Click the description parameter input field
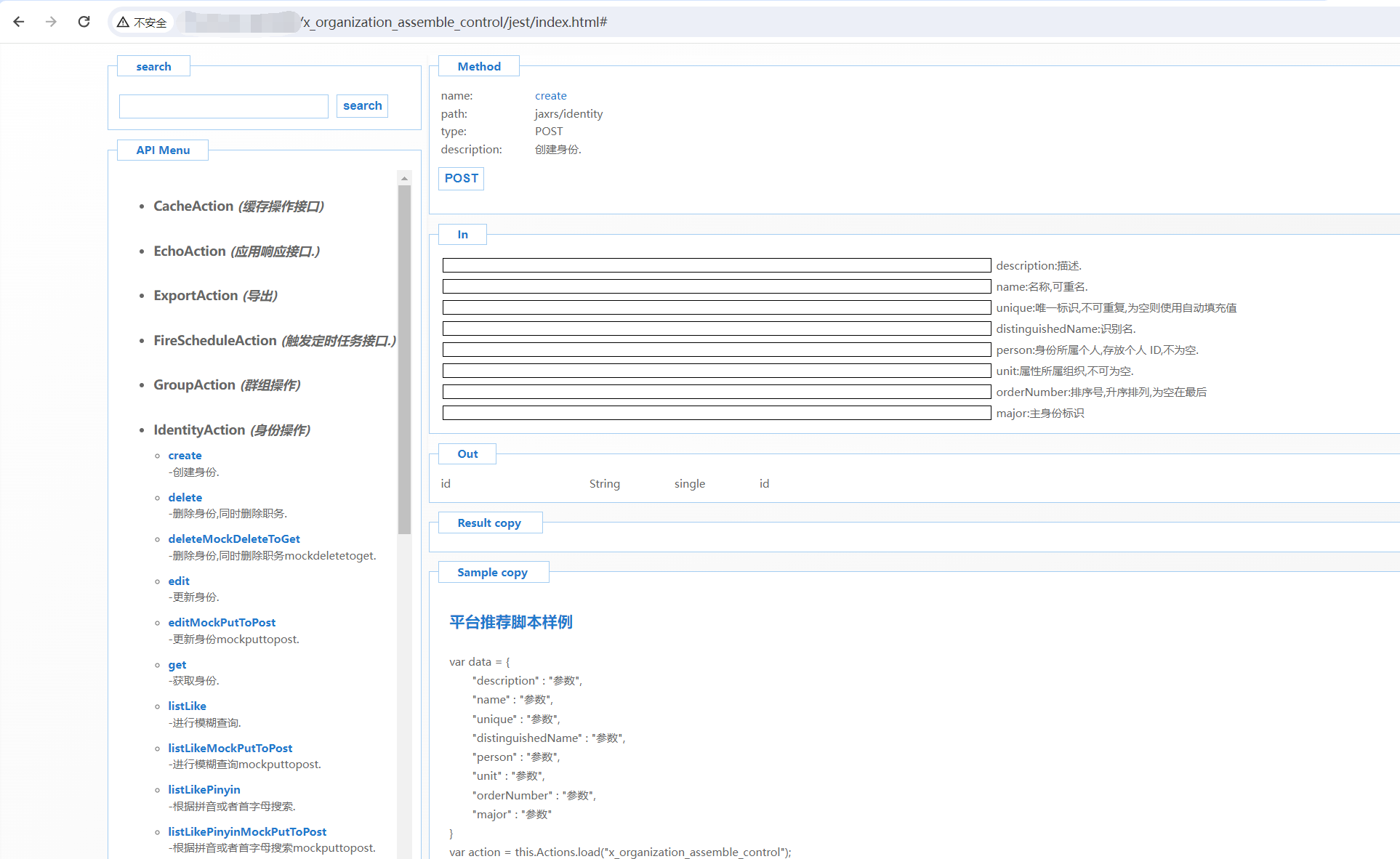 click(x=716, y=266)
